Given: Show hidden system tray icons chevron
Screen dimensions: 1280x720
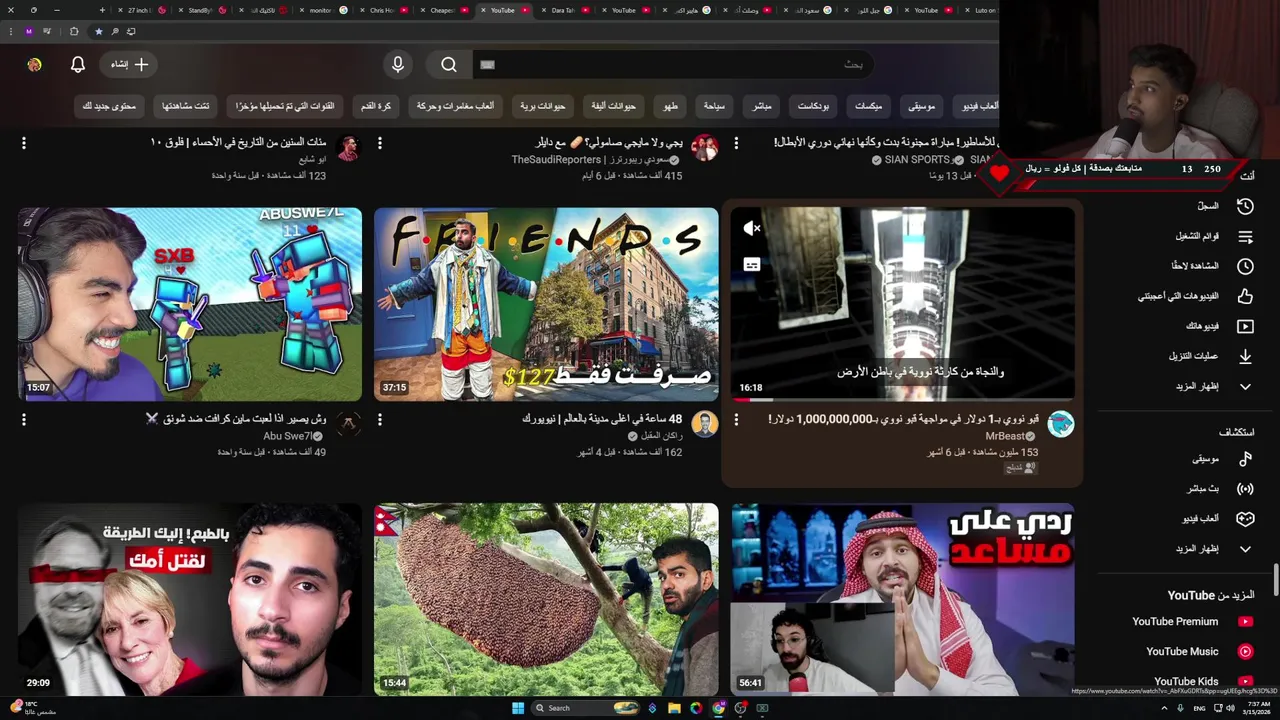Looking at the screenshot, I should [1164, 708].
